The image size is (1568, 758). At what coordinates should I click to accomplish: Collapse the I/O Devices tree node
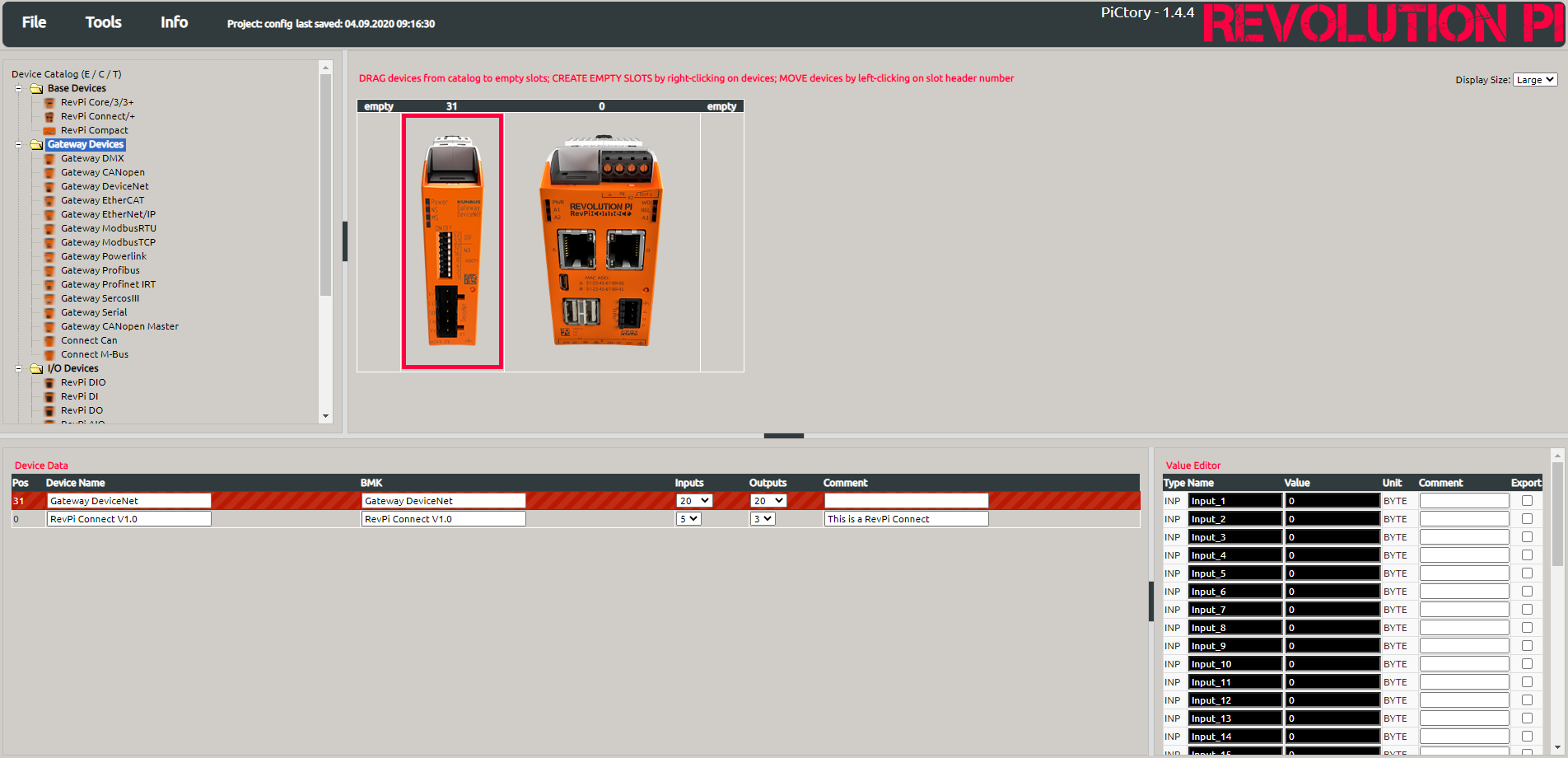tap(18, 368)
